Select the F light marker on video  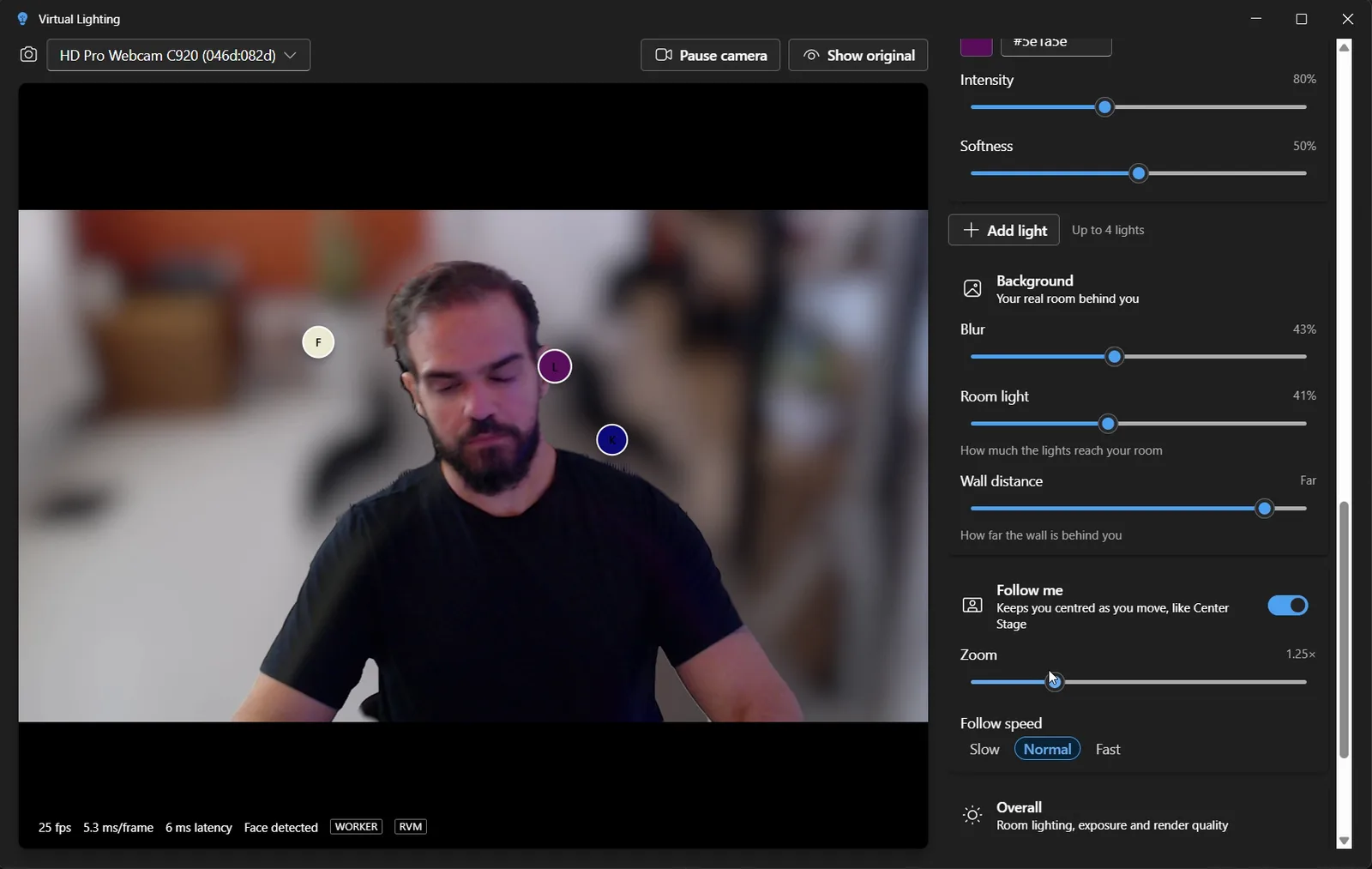(318, 342)
